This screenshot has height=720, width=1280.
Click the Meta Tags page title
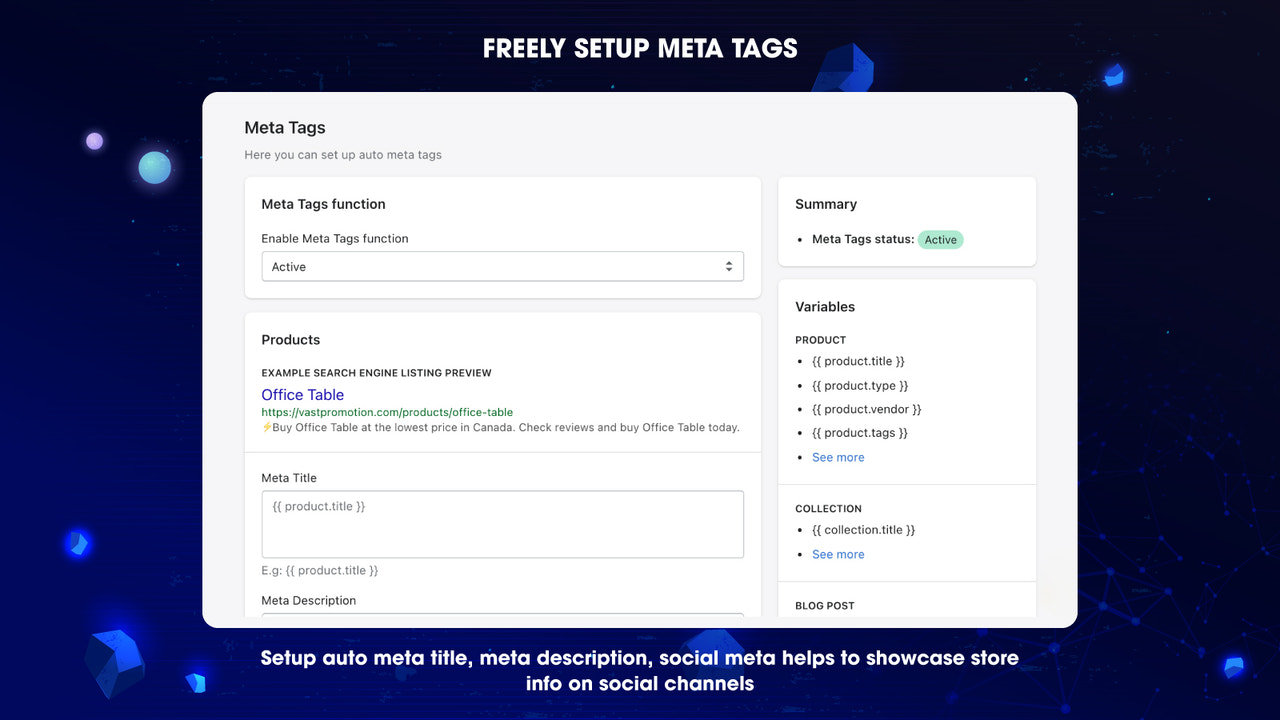pyautogui.click(x=284, y=127)
